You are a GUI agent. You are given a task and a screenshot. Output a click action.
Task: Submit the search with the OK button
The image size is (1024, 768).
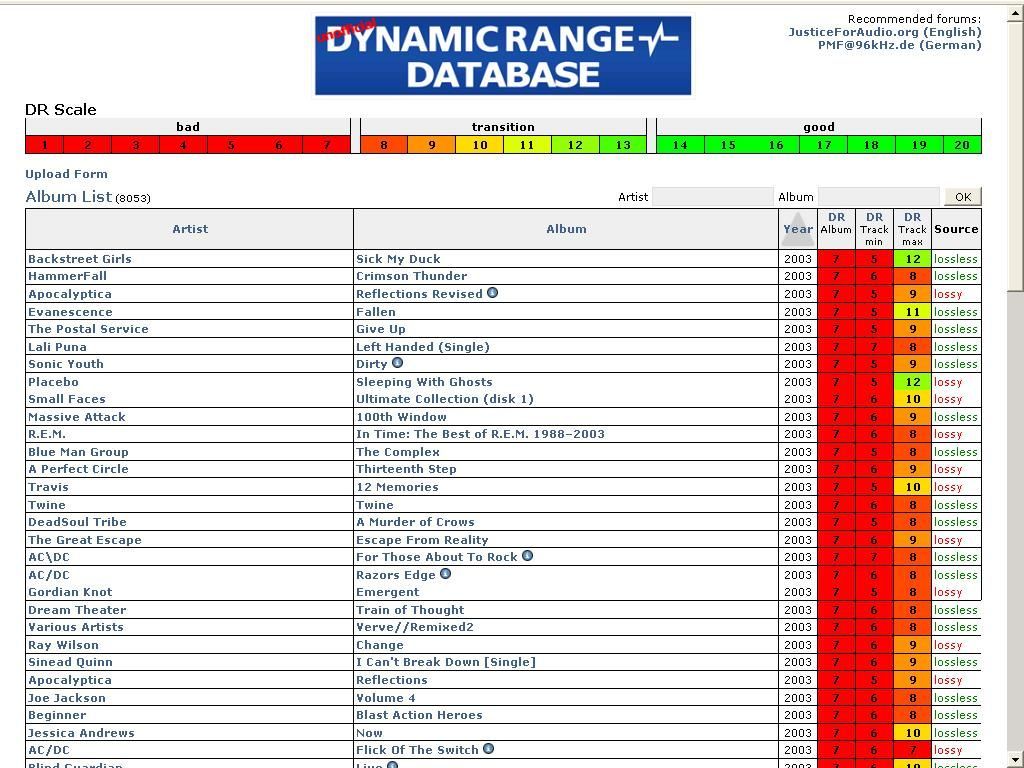click(x=963, y=197)
